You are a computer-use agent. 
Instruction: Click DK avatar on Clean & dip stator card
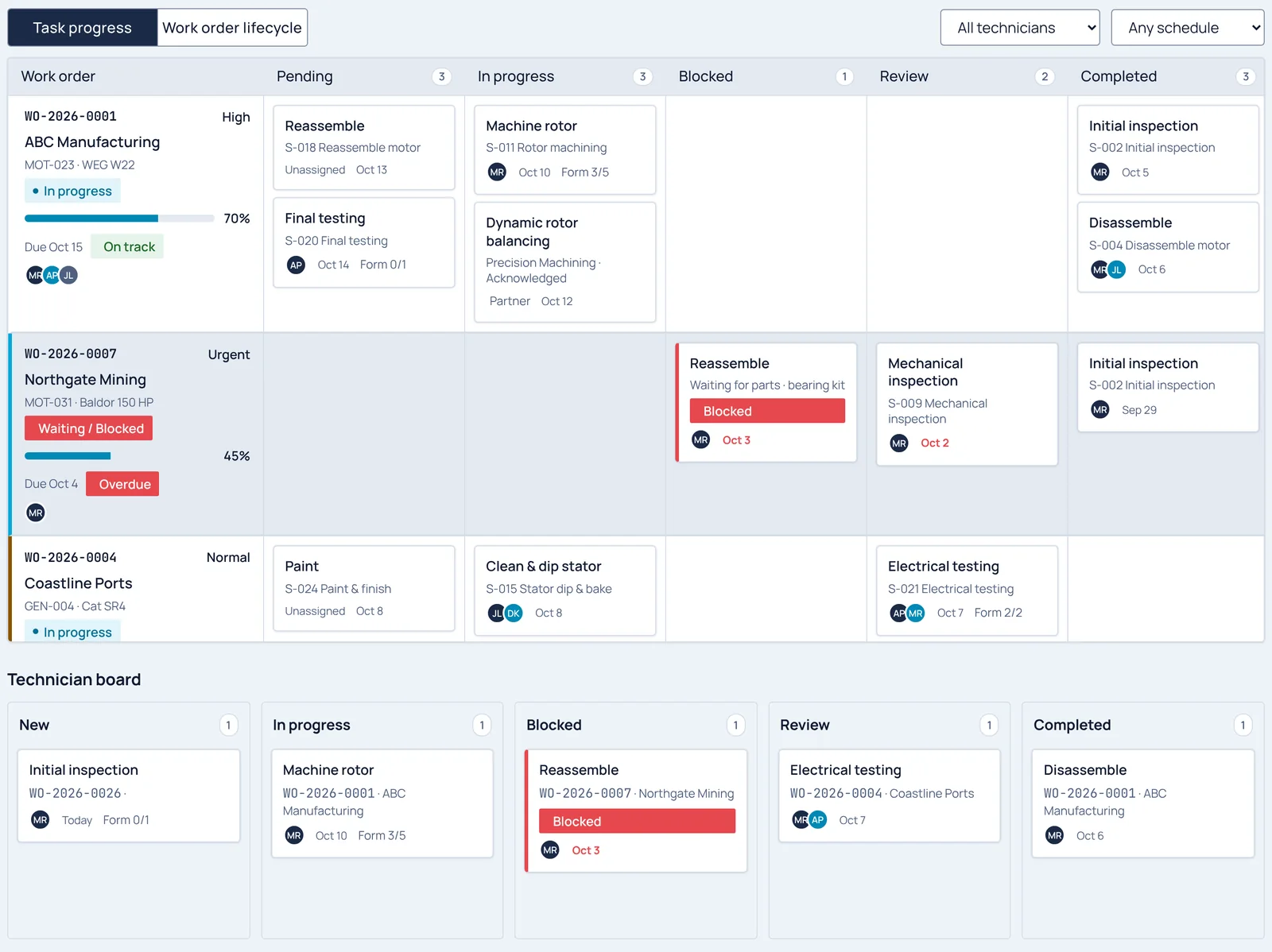[x=514, y=613]
